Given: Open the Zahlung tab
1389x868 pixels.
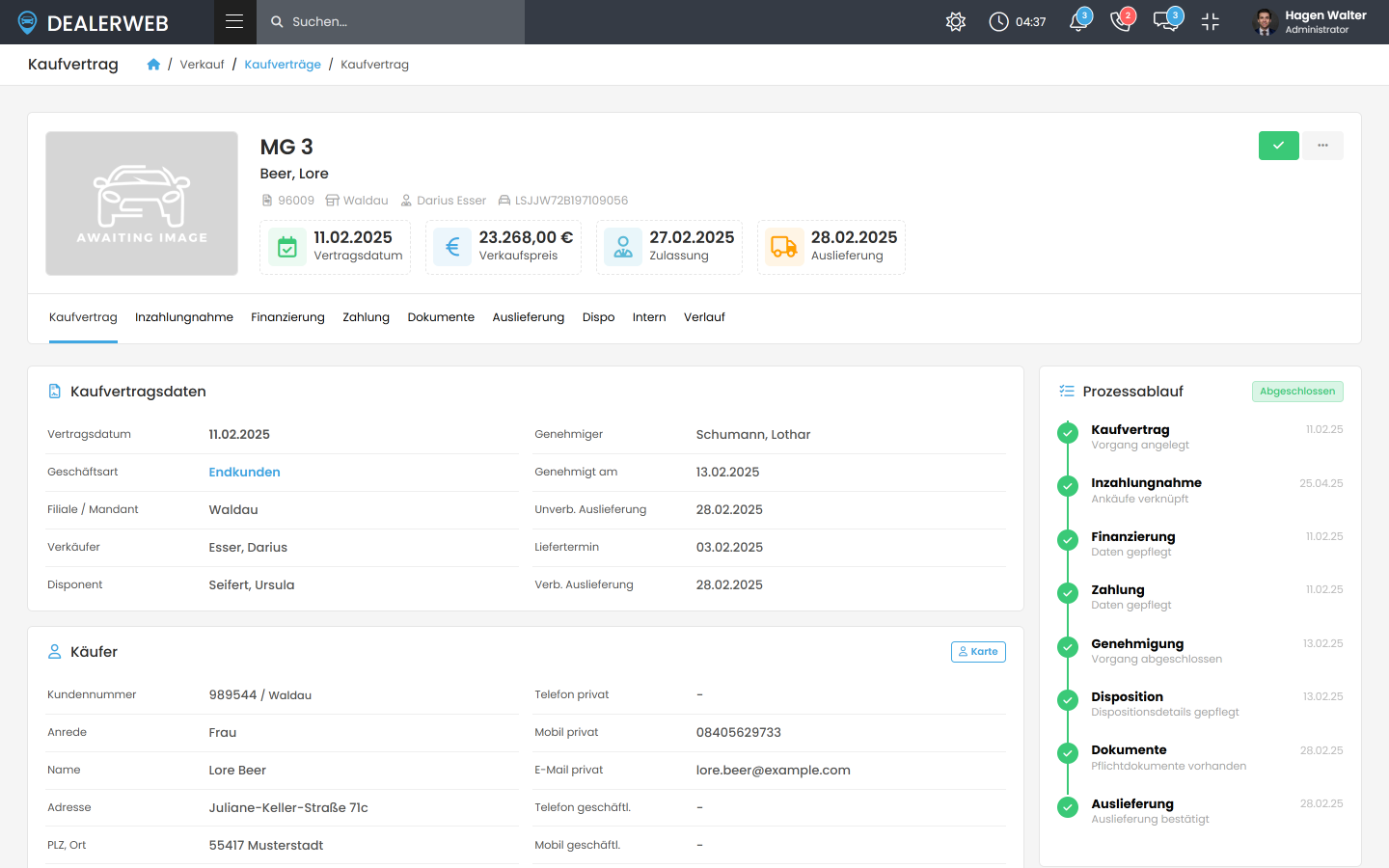Looking at the screenshot, I should (366, 317).
